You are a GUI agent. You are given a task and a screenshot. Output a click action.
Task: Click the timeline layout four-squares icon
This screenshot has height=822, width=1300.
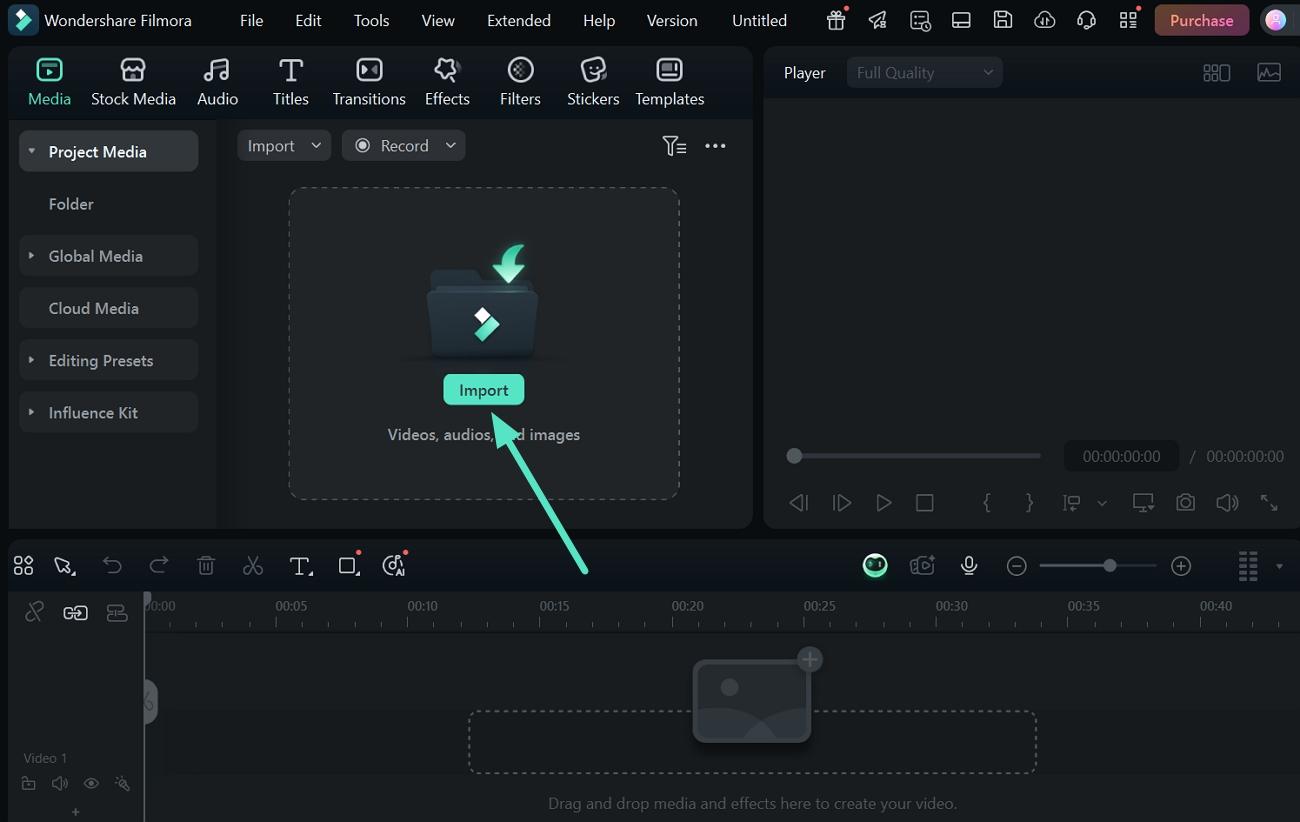coord(23,566)
